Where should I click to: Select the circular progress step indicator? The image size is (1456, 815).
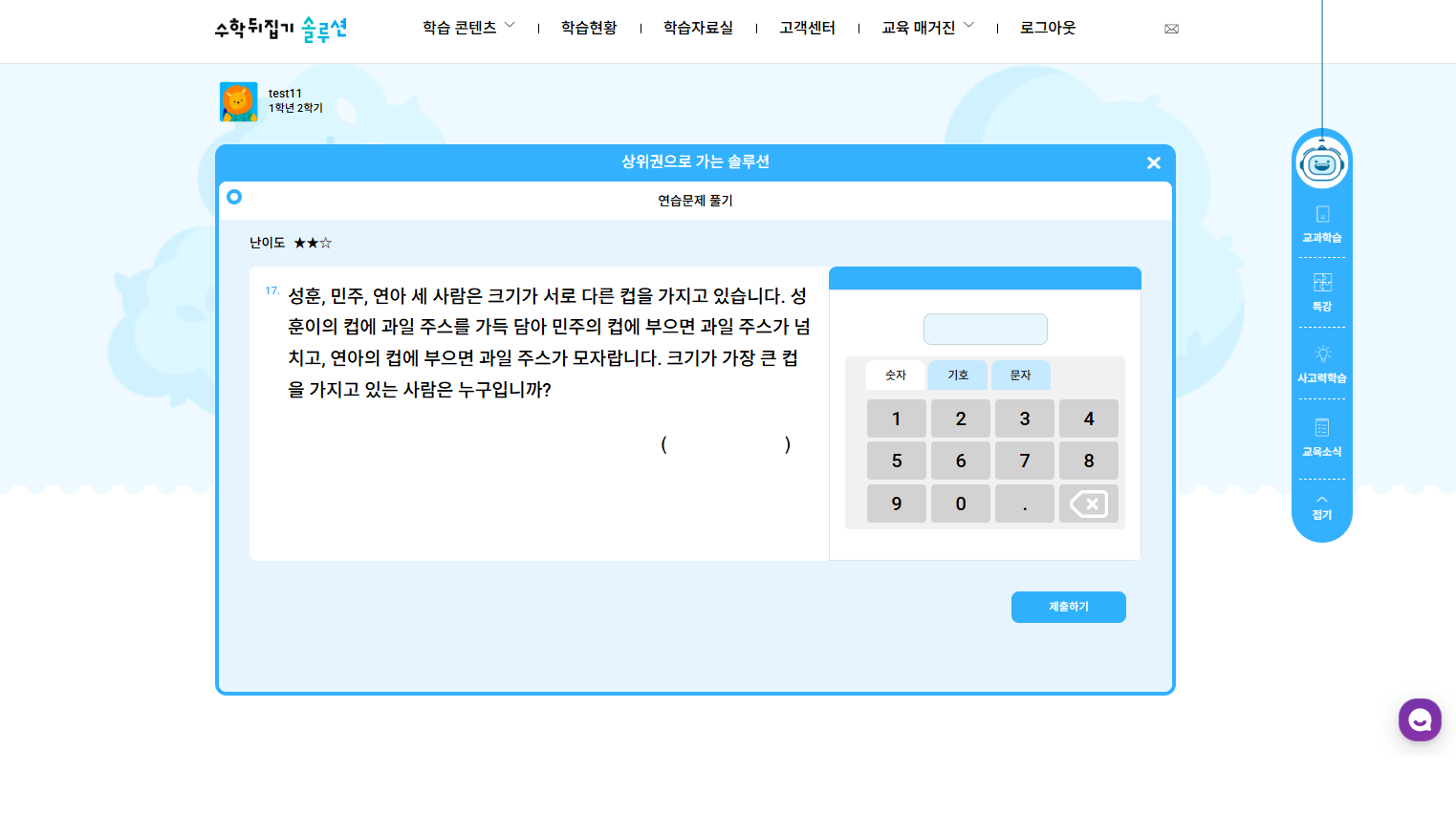pyautogui.click(x=234, y=197)
